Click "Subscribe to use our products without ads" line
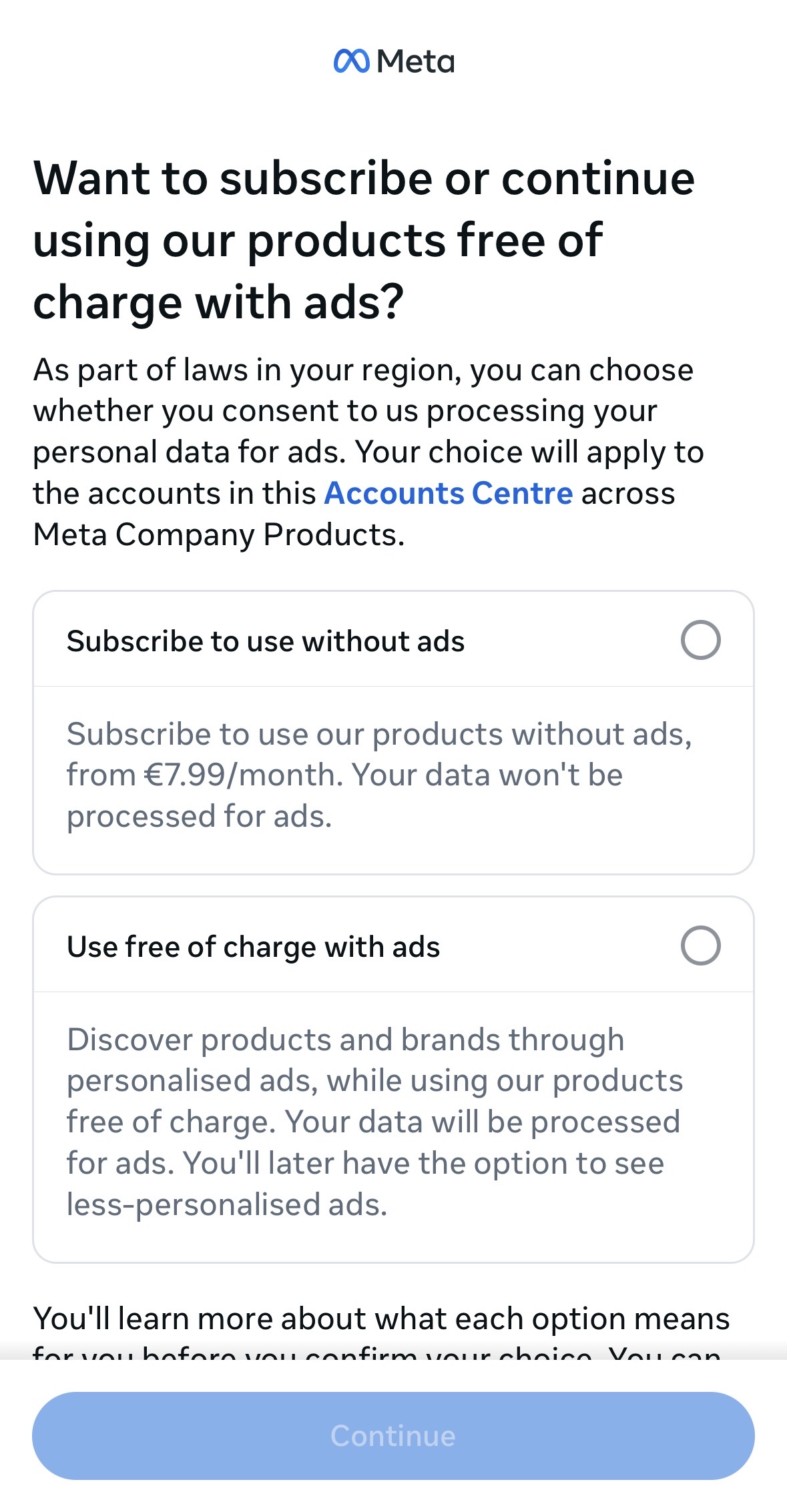The width and height of the screenshot is (787, 1512). click(379, 734)
